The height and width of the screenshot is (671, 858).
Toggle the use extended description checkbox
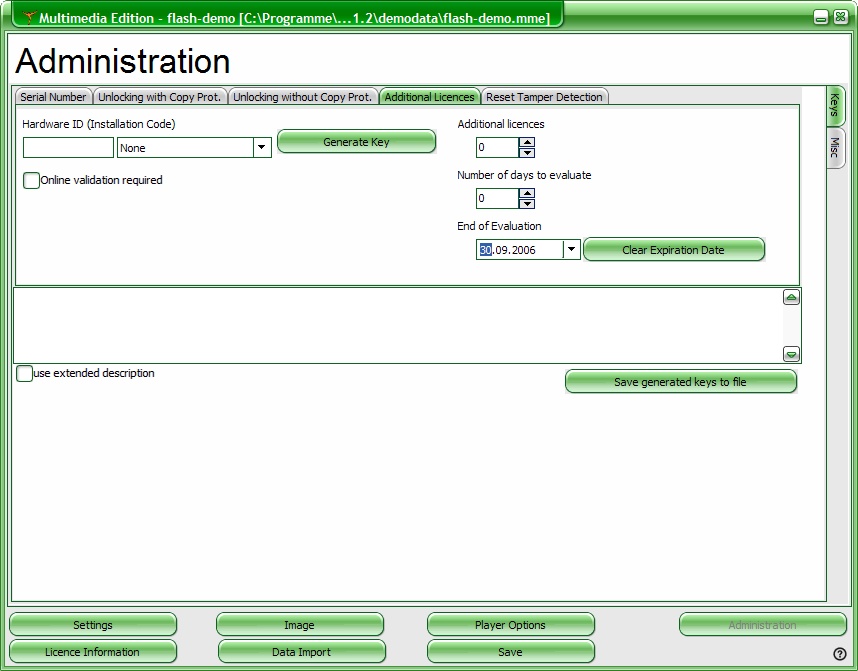click(24, 374)
